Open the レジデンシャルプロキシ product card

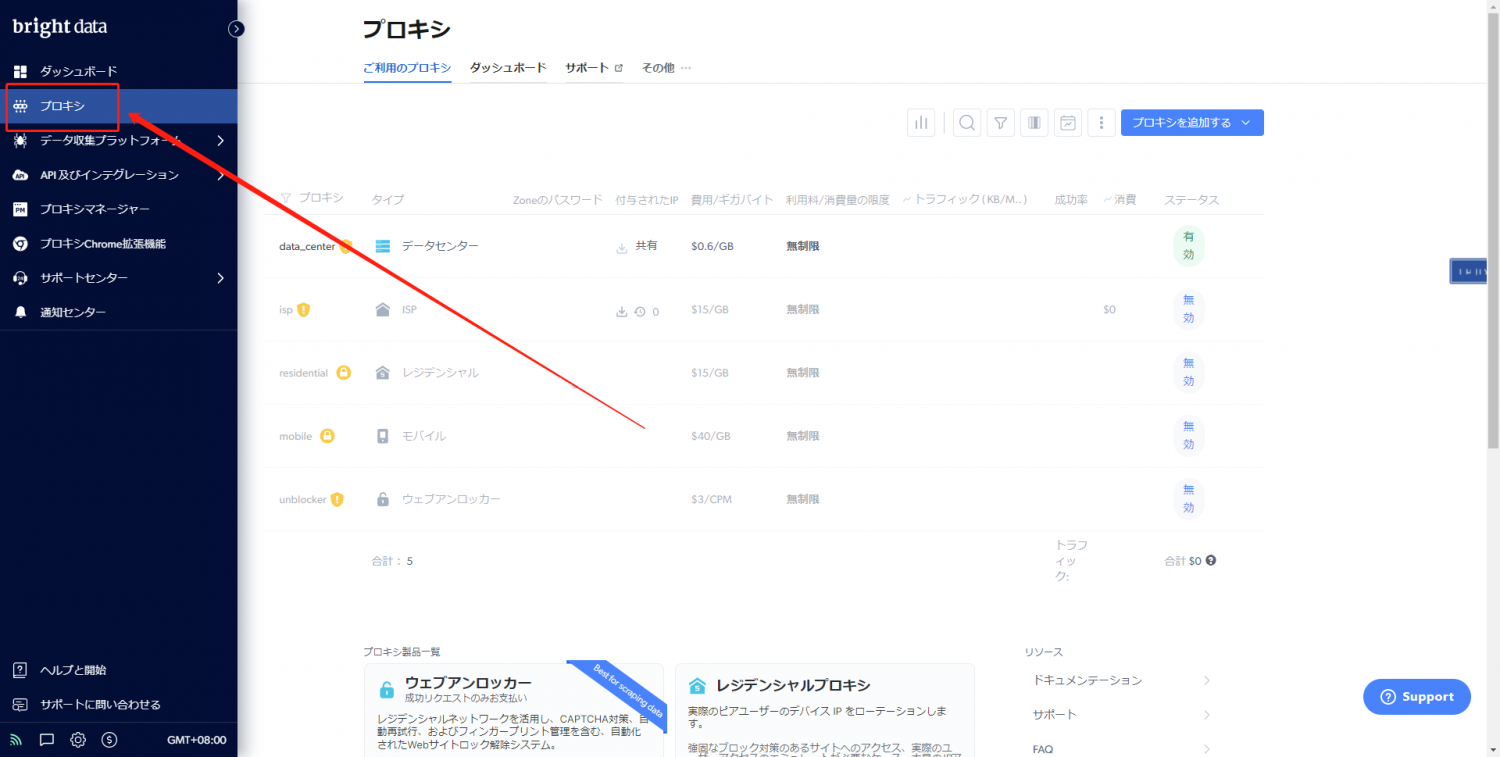click(x=825, y=710)
